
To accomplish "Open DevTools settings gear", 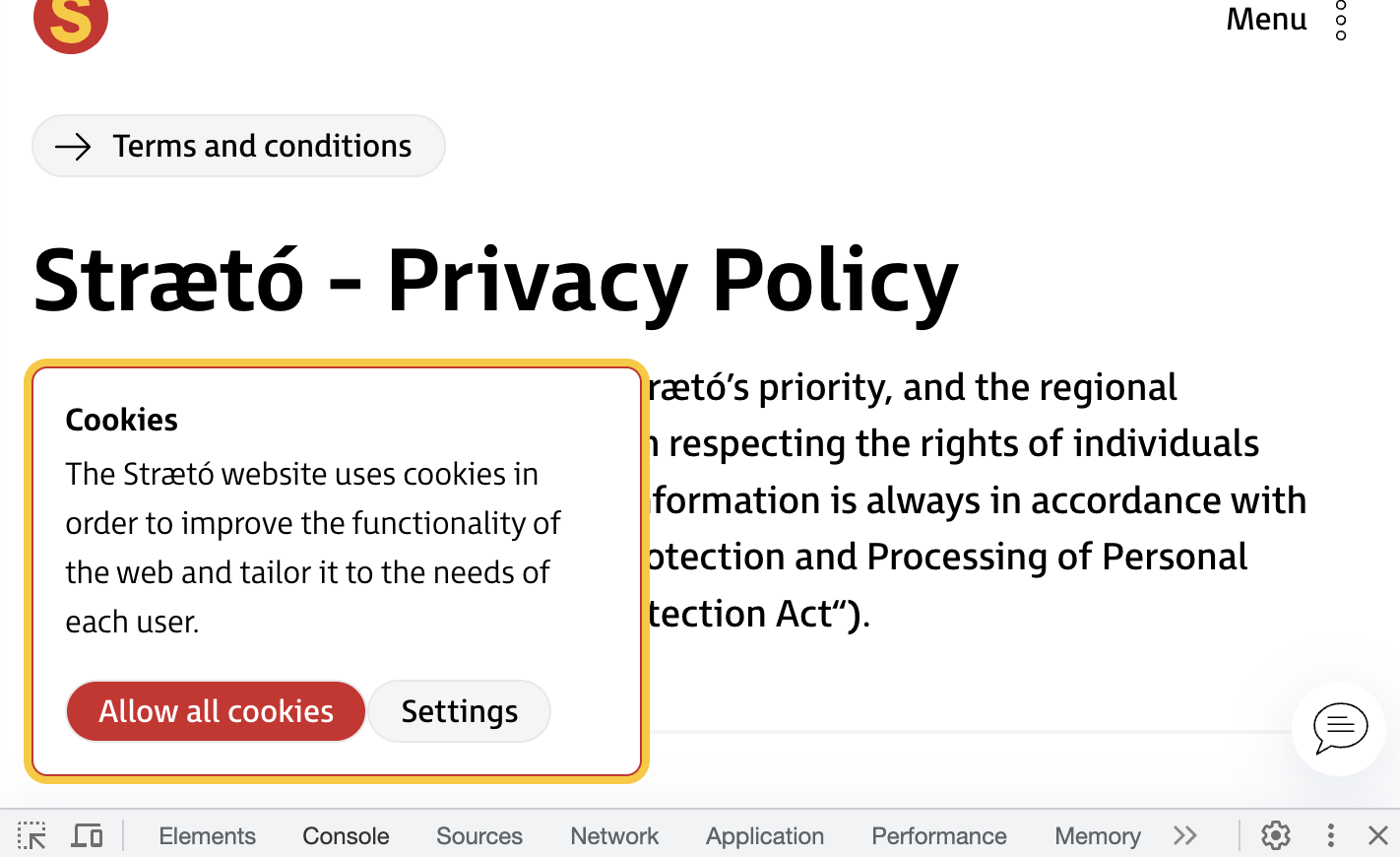I will [1275, 835].
